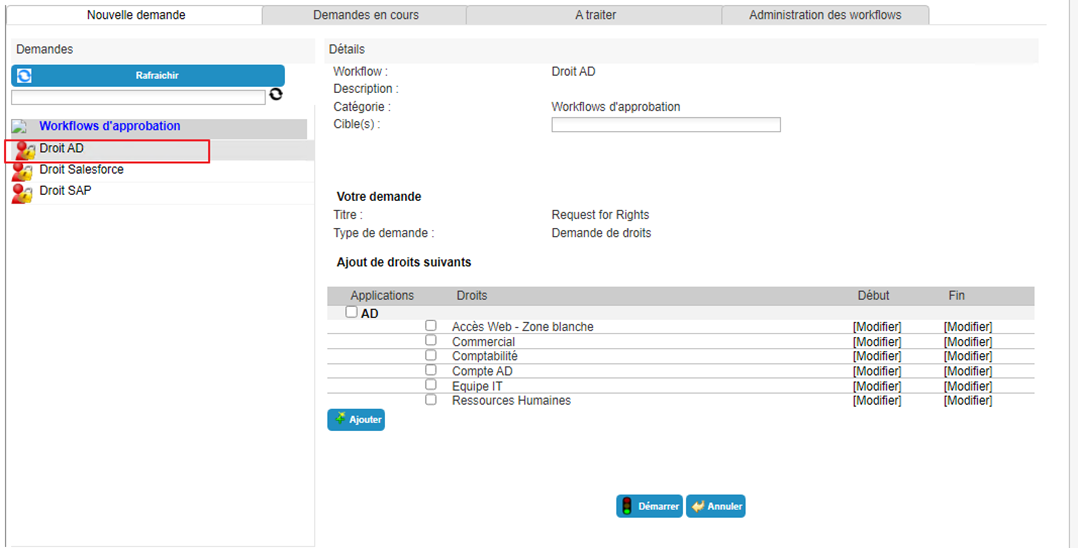Click the Cible(s) input field

(x=666, y=124)
